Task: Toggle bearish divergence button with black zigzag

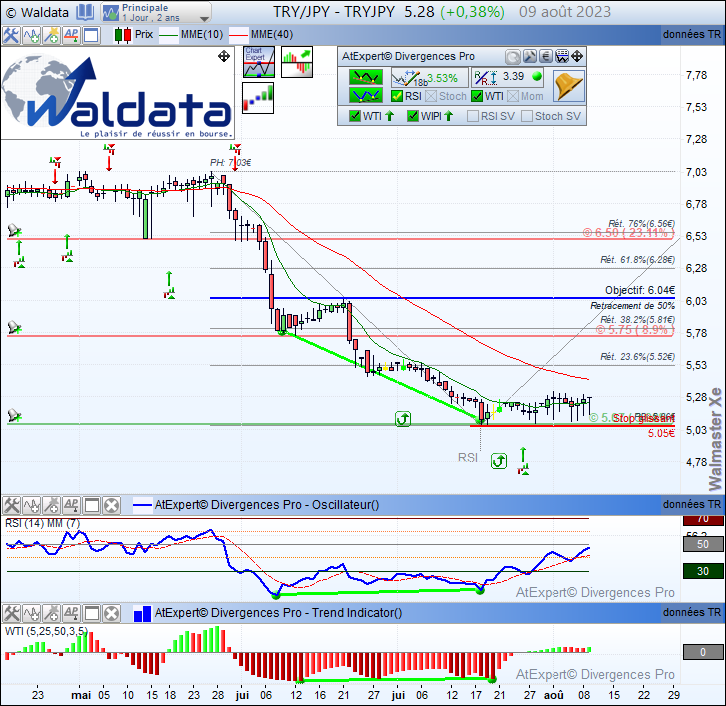Action: coord(366,77)
